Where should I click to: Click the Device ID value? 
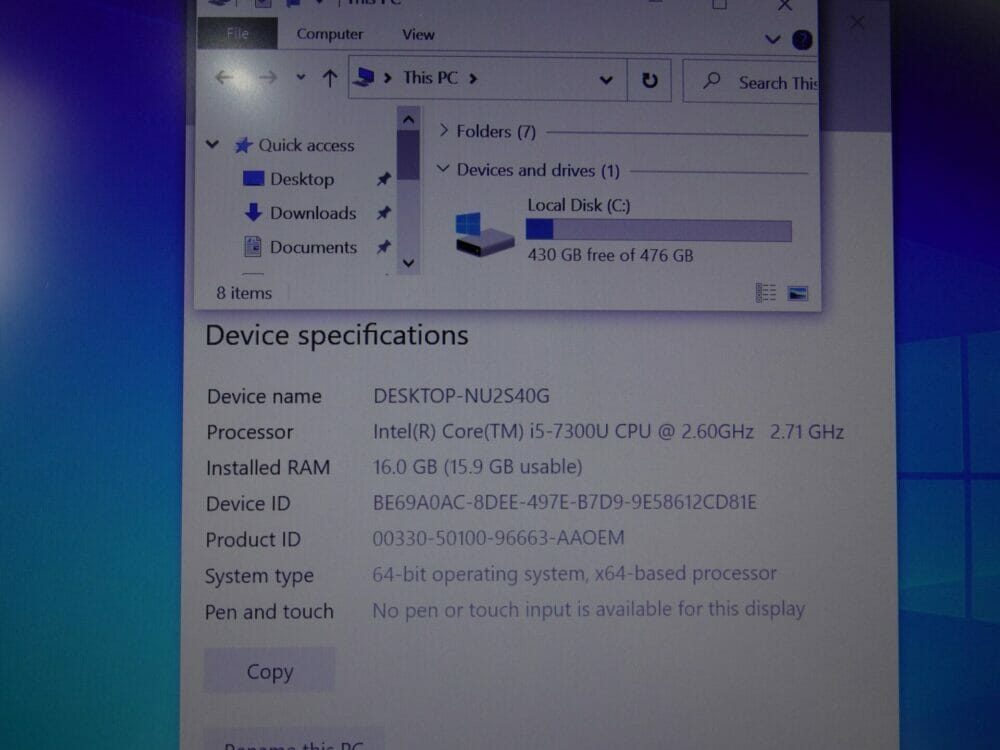564,503
